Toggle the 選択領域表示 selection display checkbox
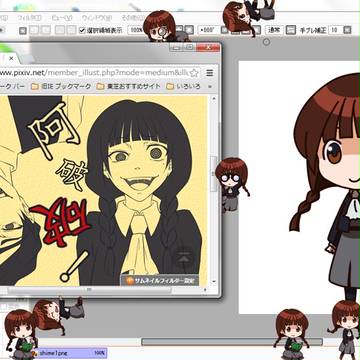 82,30
